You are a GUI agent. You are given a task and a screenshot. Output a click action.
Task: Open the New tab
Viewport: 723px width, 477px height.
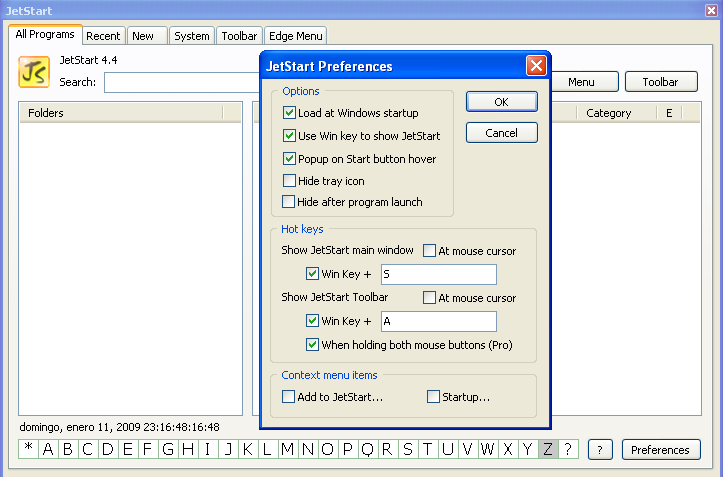[147, 36]
